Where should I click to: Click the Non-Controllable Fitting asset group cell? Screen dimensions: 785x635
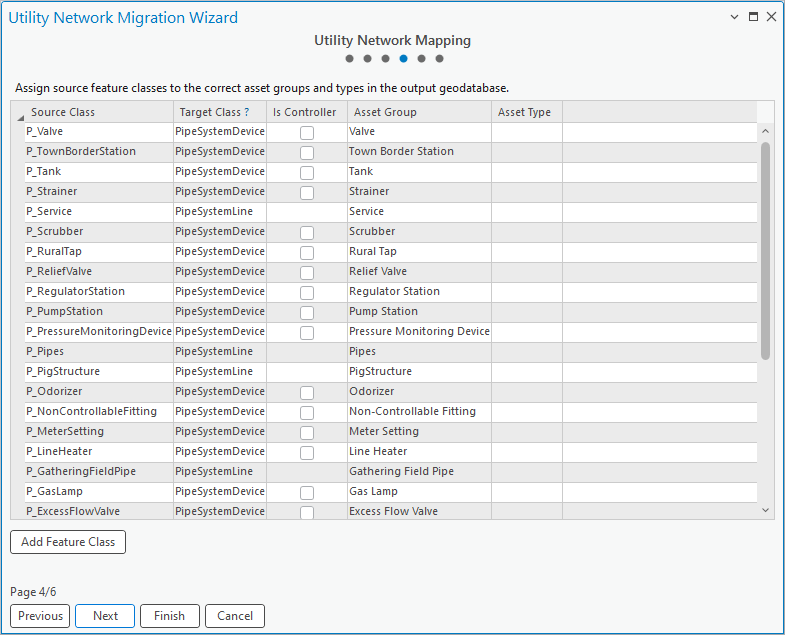pos(420,412)
